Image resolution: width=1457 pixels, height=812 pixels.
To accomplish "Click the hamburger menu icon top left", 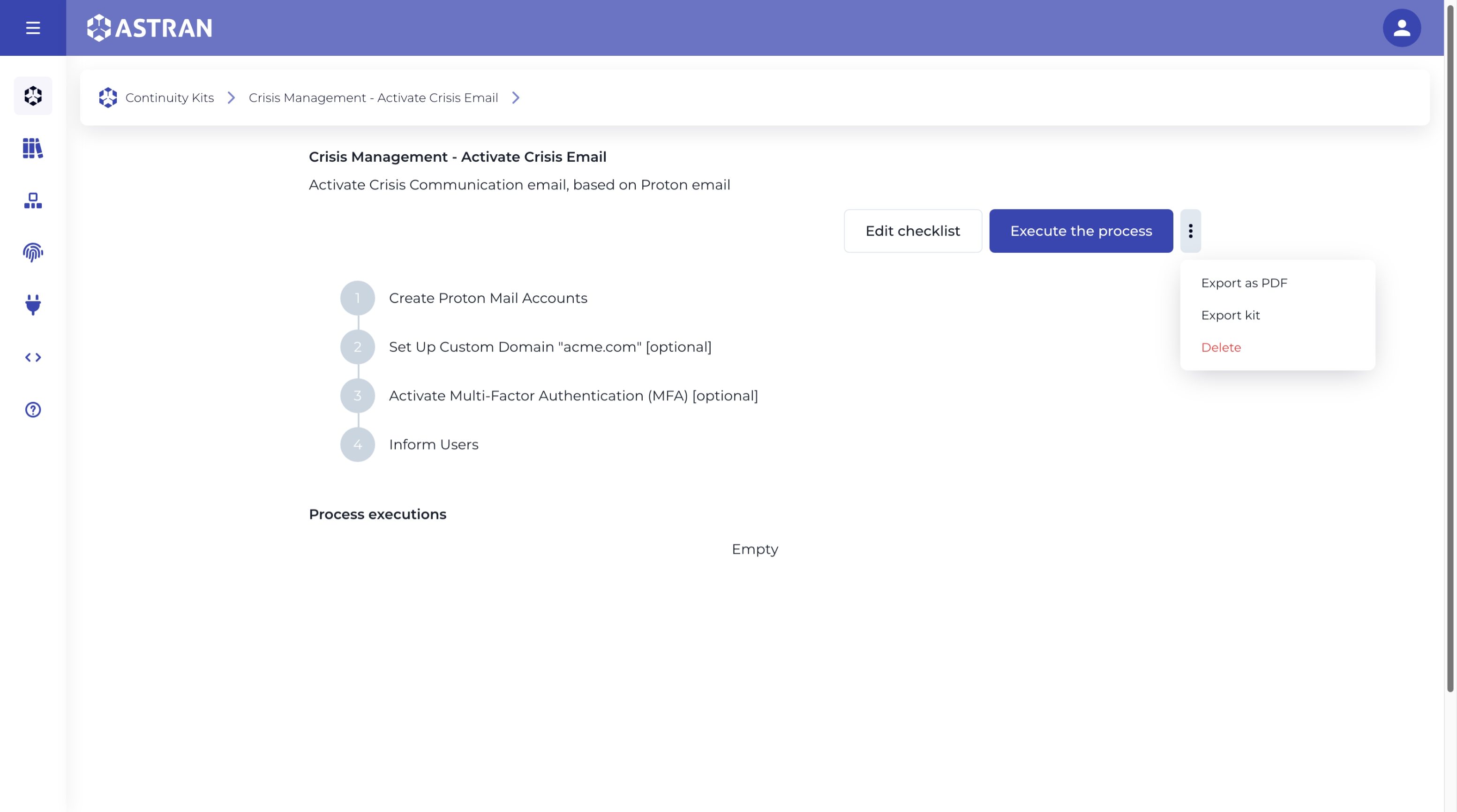I will point(33,28).
